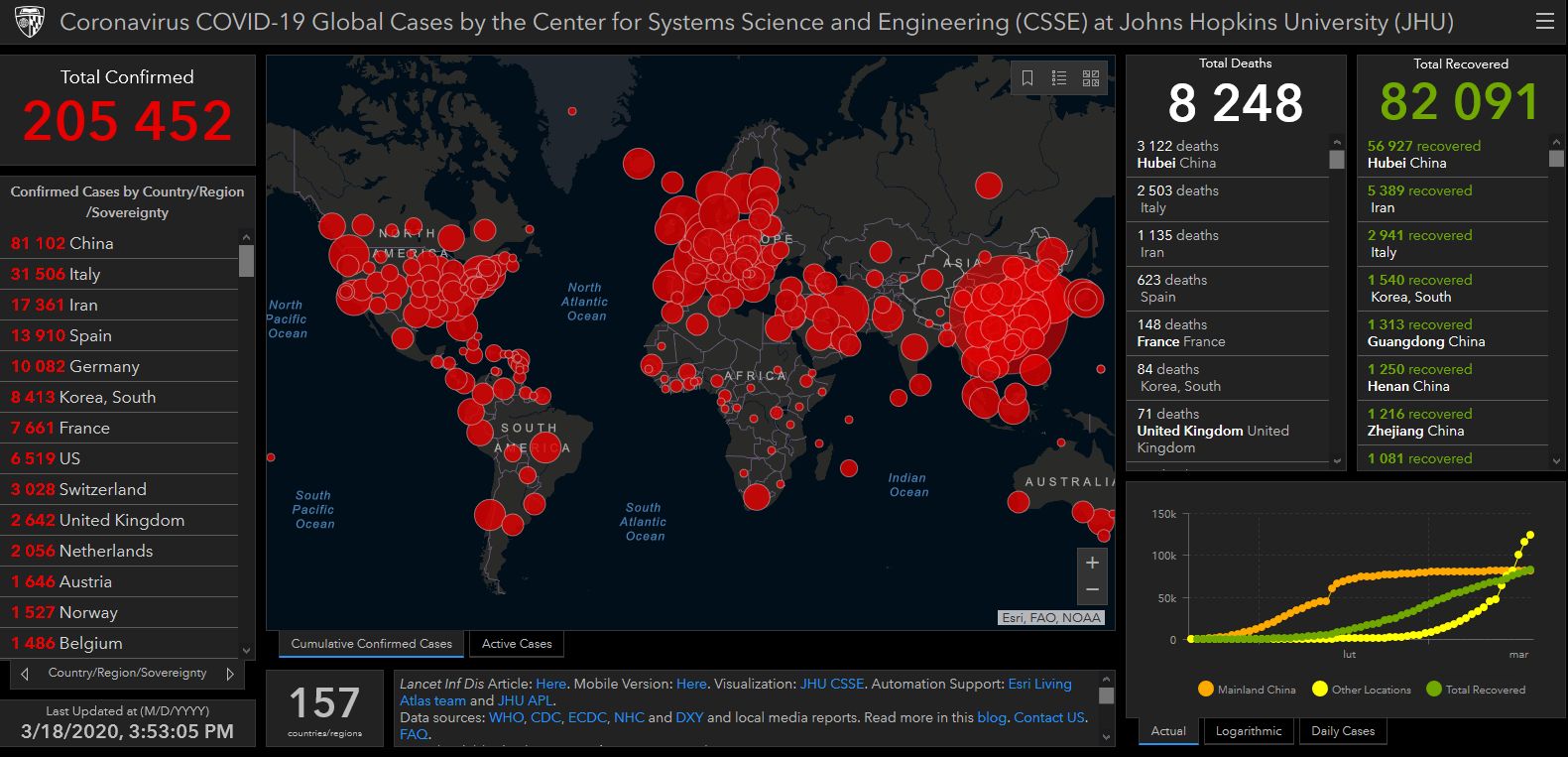Click '1 135 deaths Iran' entry
This screenshot has width=1568, height=757.
(1228, 244)
